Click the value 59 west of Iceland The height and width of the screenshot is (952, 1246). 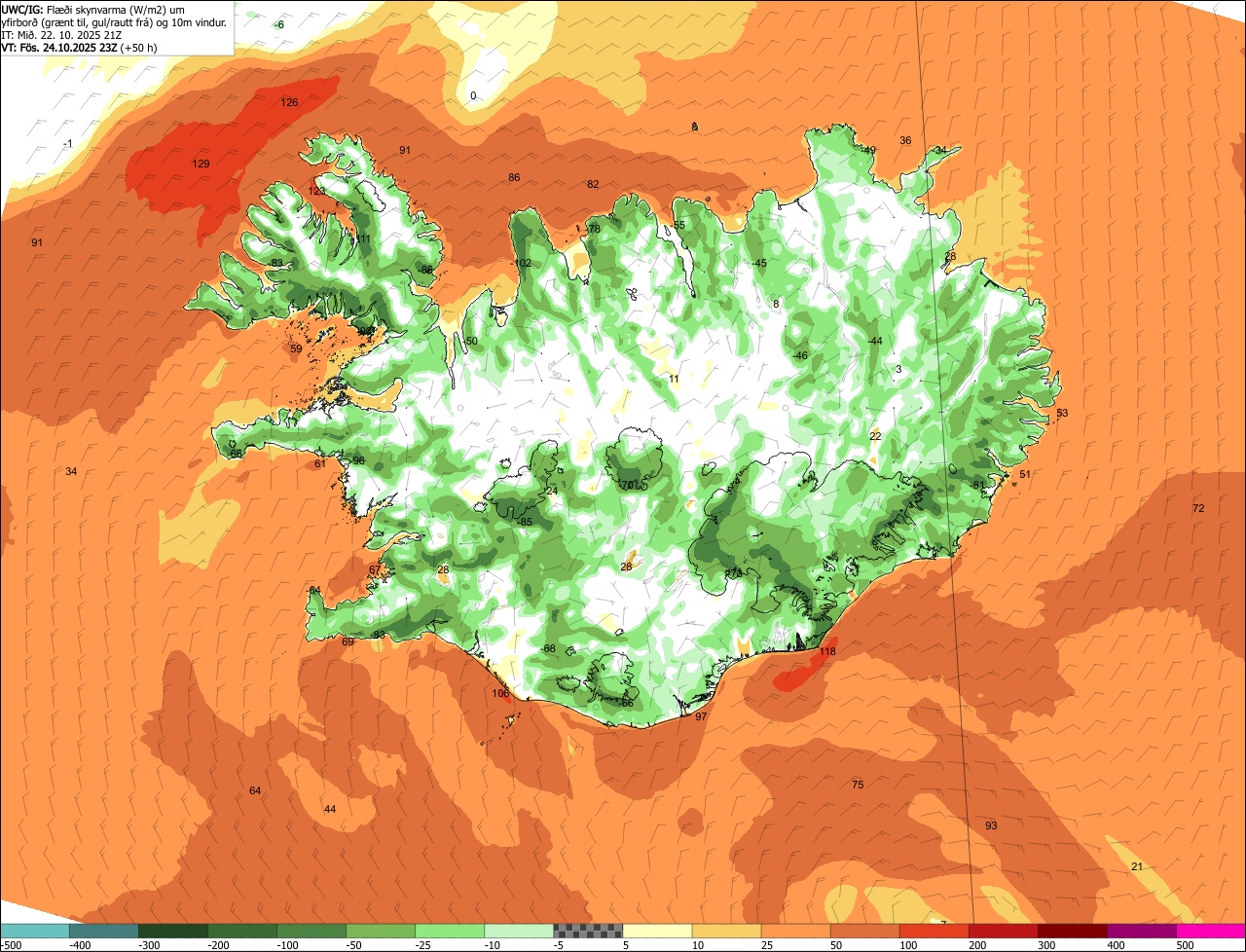pos(296,348)
